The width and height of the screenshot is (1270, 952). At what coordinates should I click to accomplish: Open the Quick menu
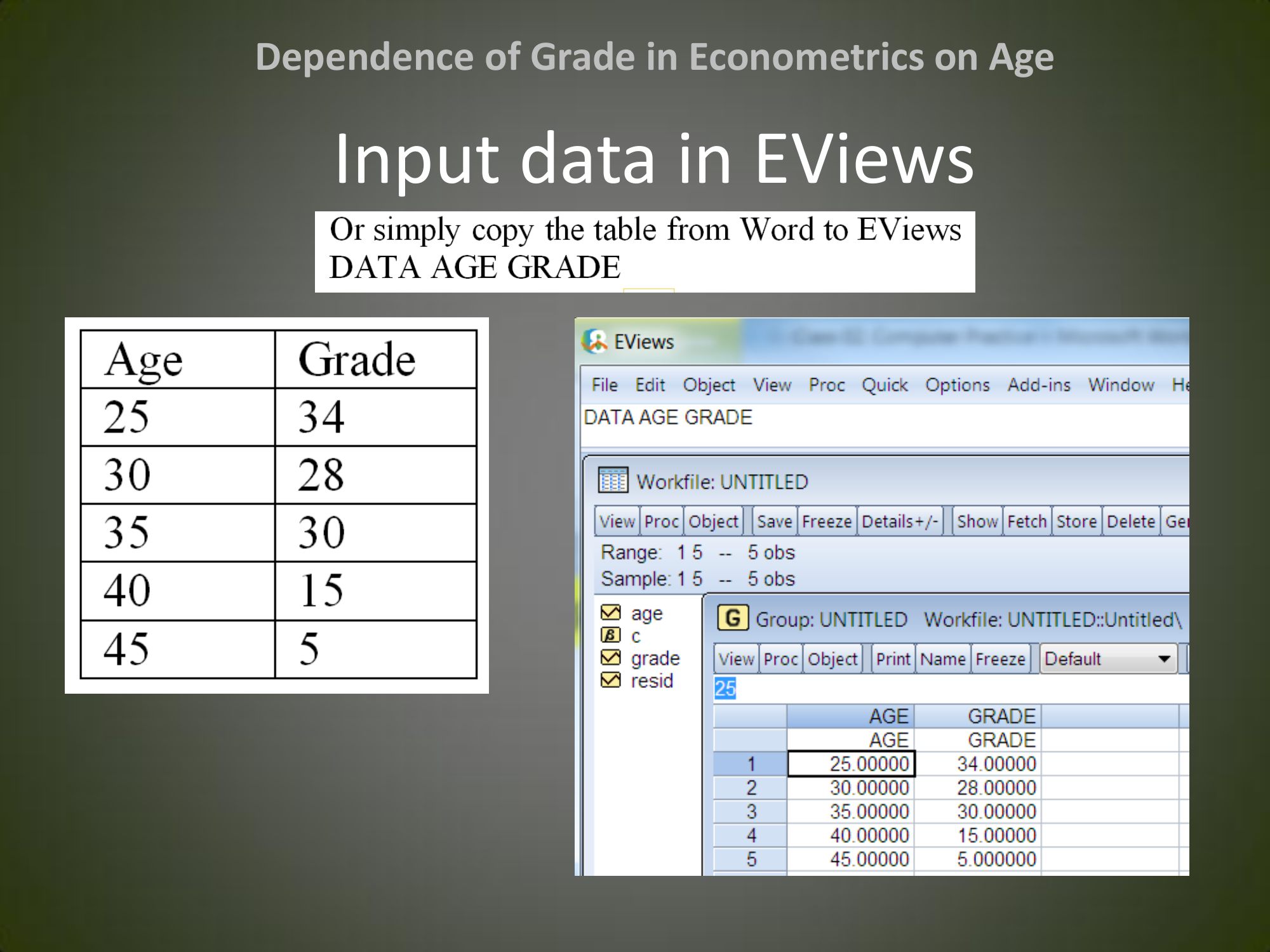tap(884, 385)
